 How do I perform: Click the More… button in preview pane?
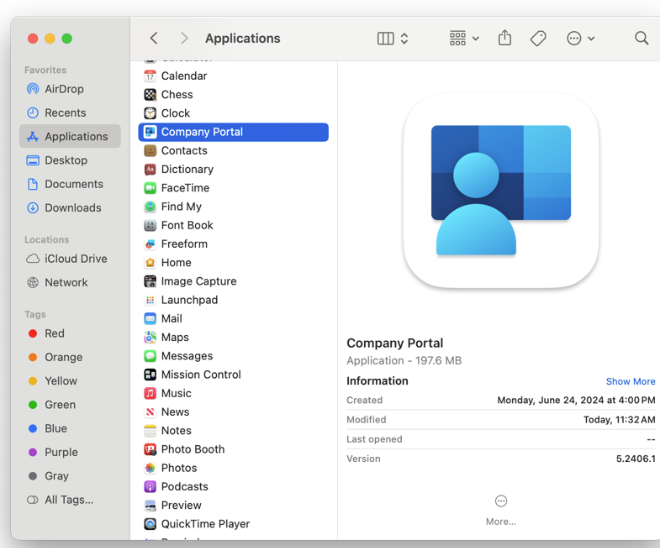[501, 510]
